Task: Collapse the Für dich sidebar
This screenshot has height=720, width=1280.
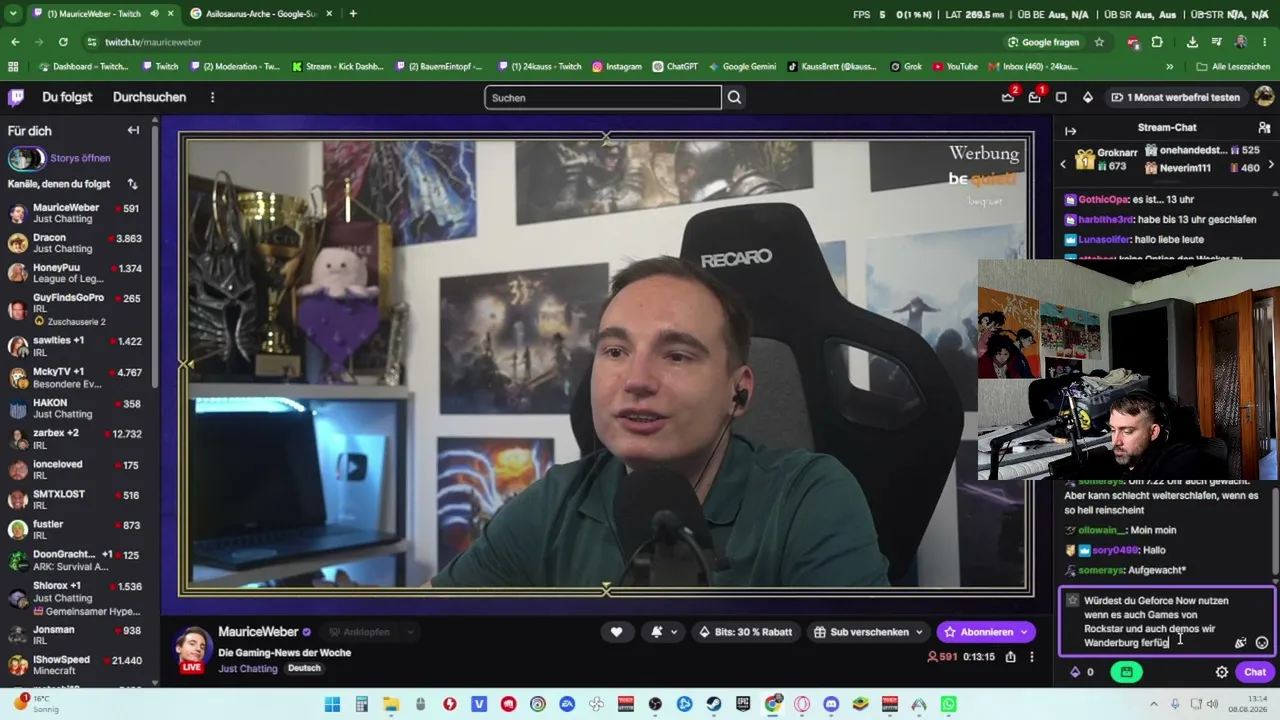Action: (x=133, y=130)
